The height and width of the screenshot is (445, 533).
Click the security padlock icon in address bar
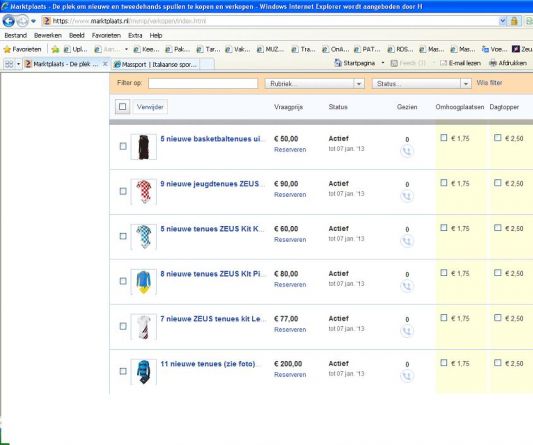[514, 21]
